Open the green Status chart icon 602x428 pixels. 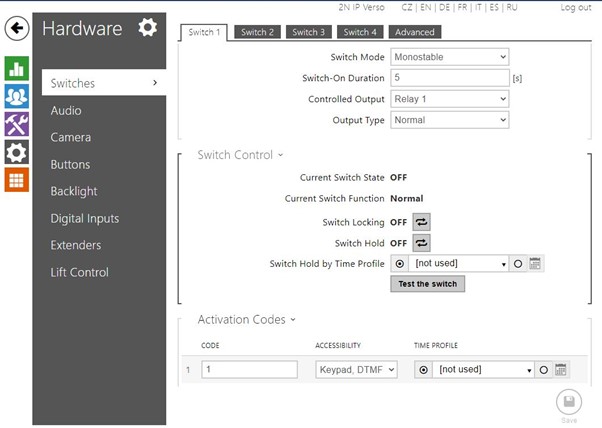(x=16, y=69)
